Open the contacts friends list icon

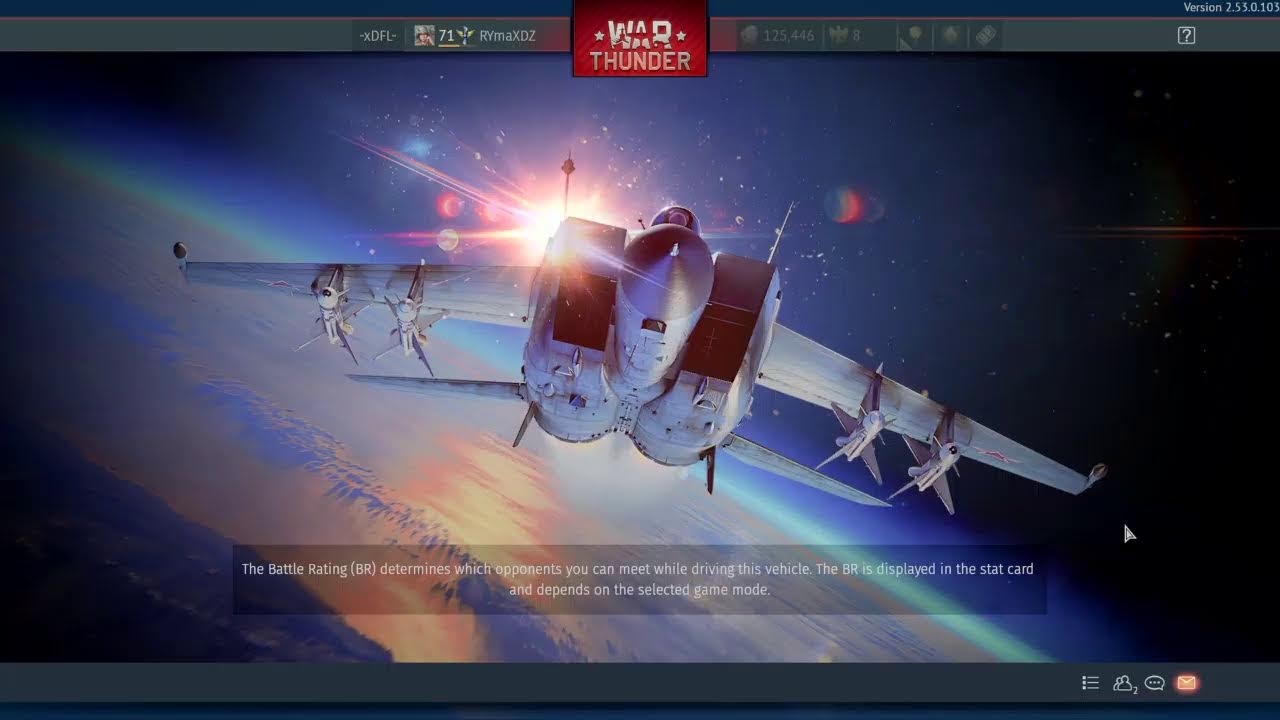tap(1124, 683)
